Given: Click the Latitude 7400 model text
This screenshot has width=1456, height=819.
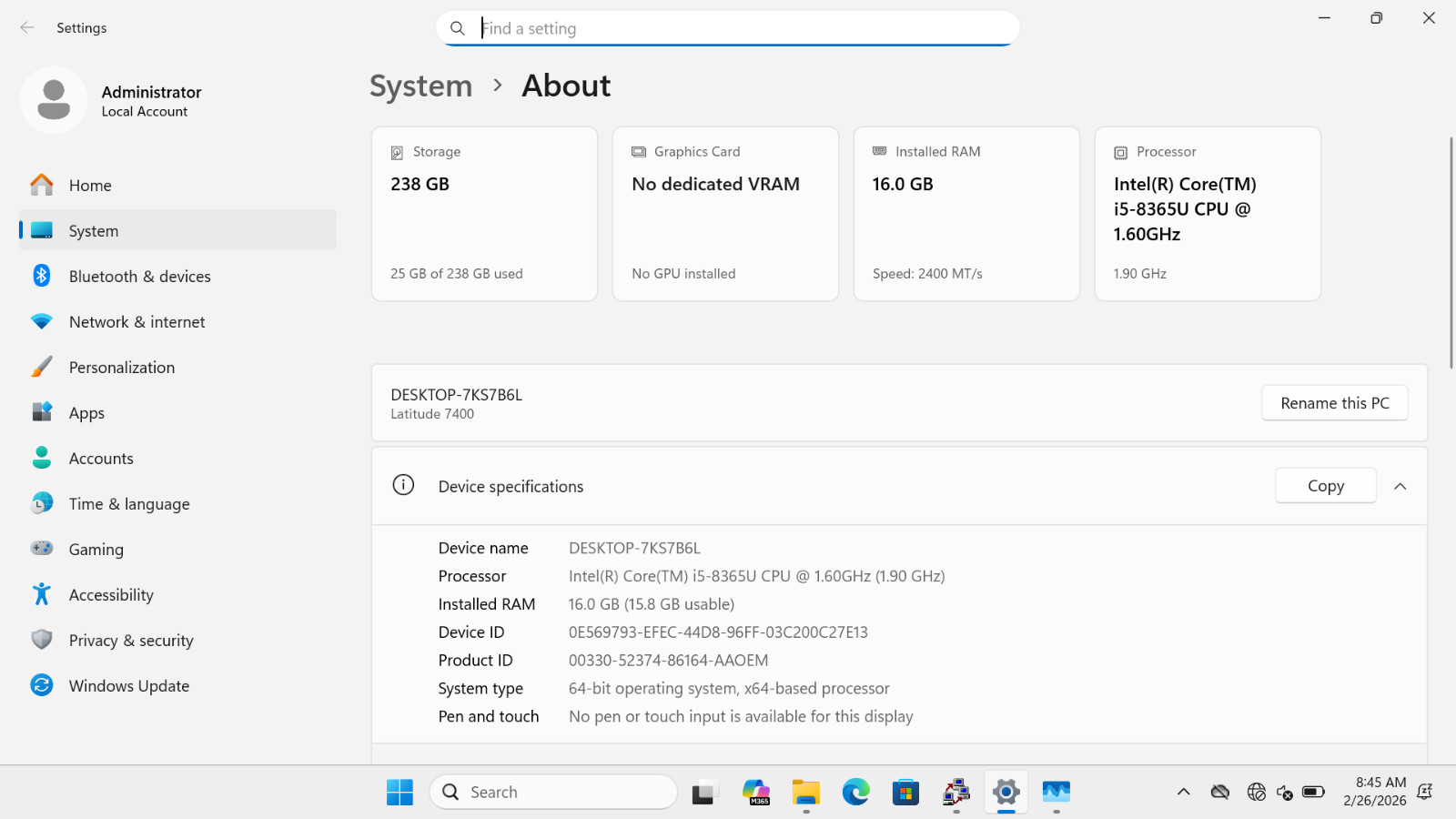Looking at the screenshot, I should 432,414.
